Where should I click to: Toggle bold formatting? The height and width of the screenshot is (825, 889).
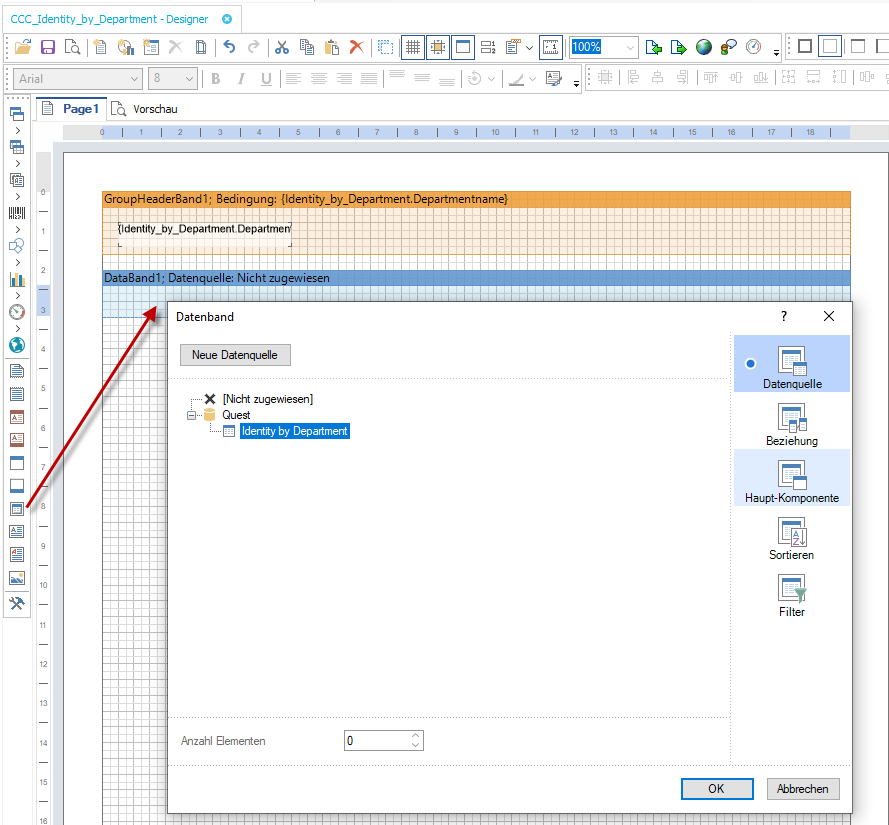pyautogui.click(x=215, y=79)
